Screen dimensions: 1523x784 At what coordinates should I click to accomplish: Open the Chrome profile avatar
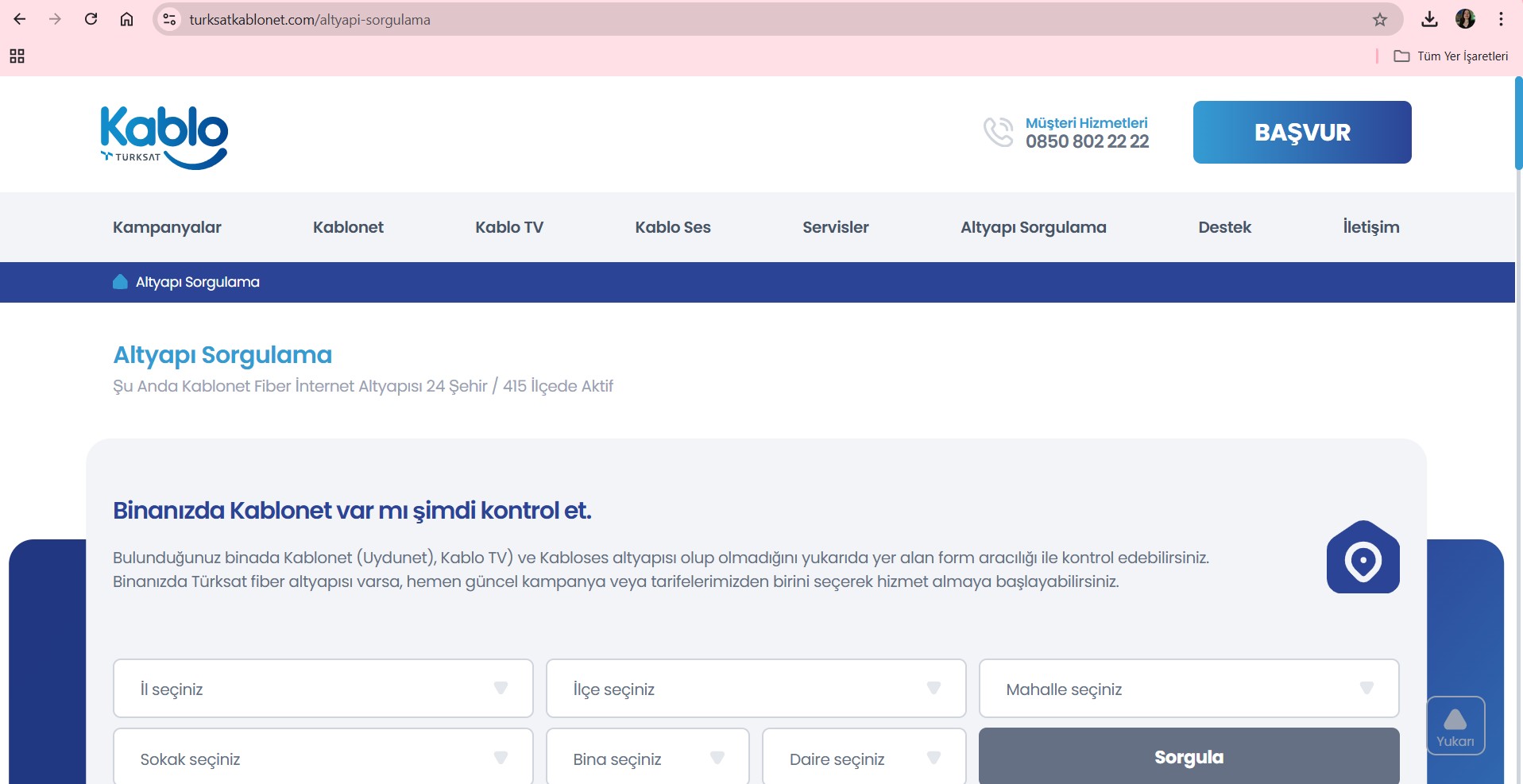(1465, 19)
